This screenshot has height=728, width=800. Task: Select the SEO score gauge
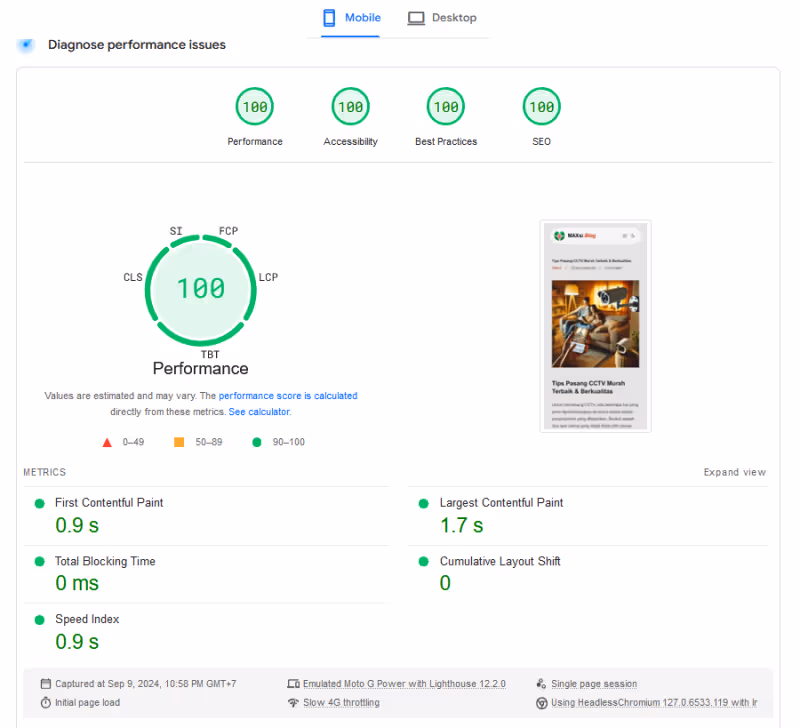[541, 106]
